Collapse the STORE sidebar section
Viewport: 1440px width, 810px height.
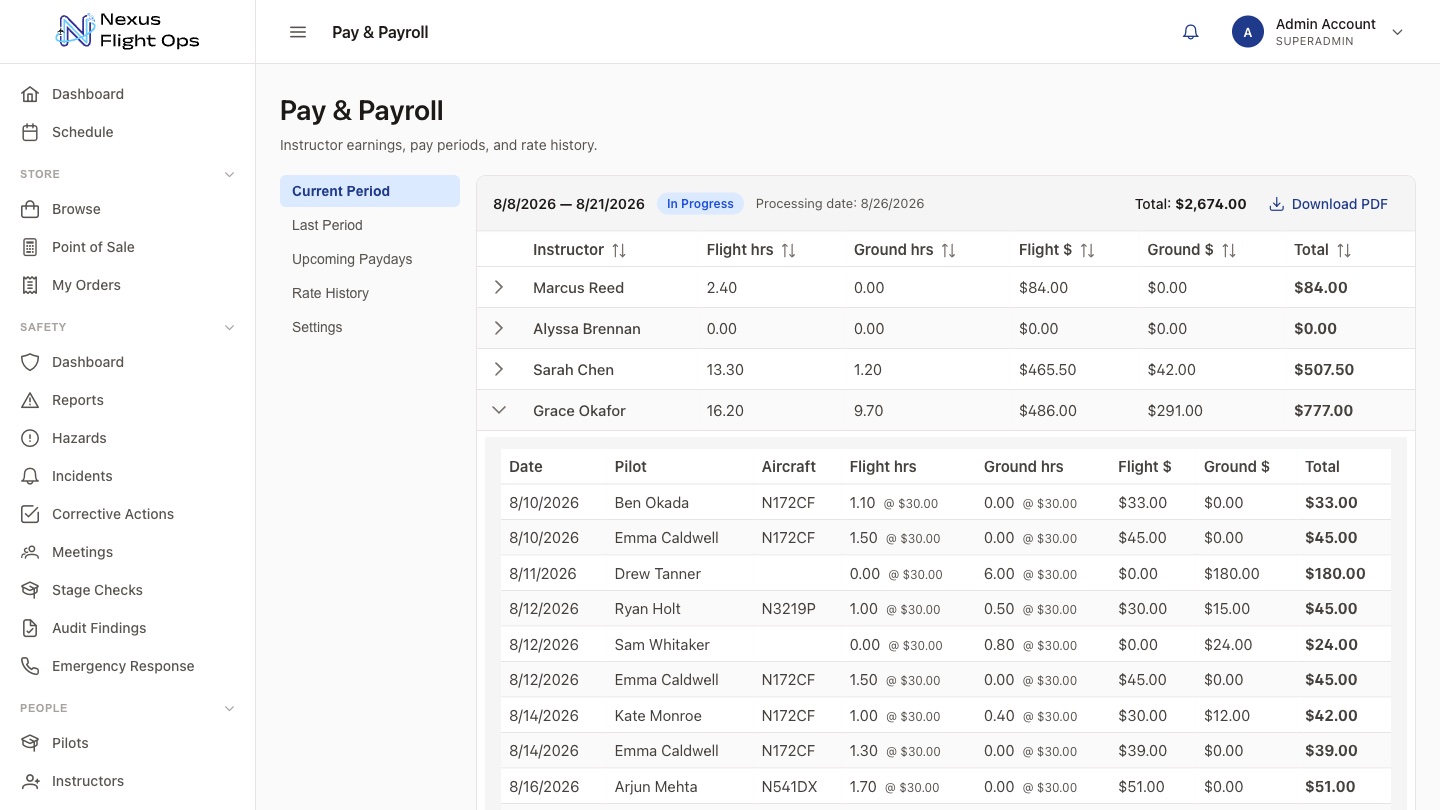pyautogui.click(x=229, y=174)
